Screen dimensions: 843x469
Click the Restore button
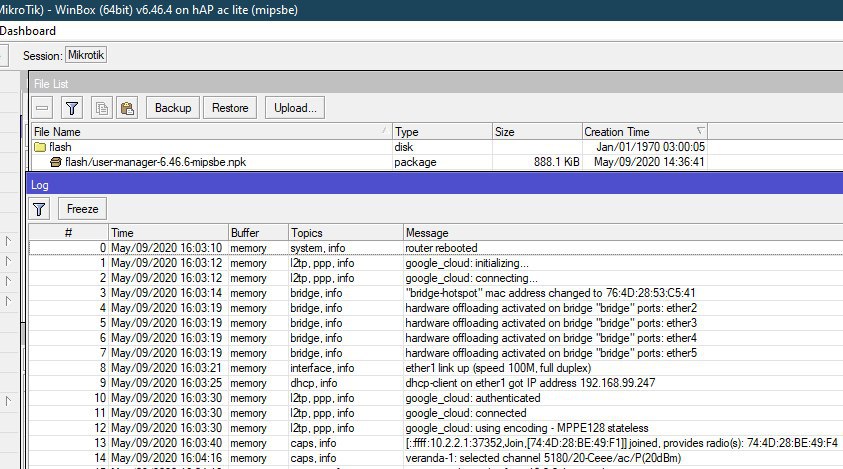pos(230,108)
